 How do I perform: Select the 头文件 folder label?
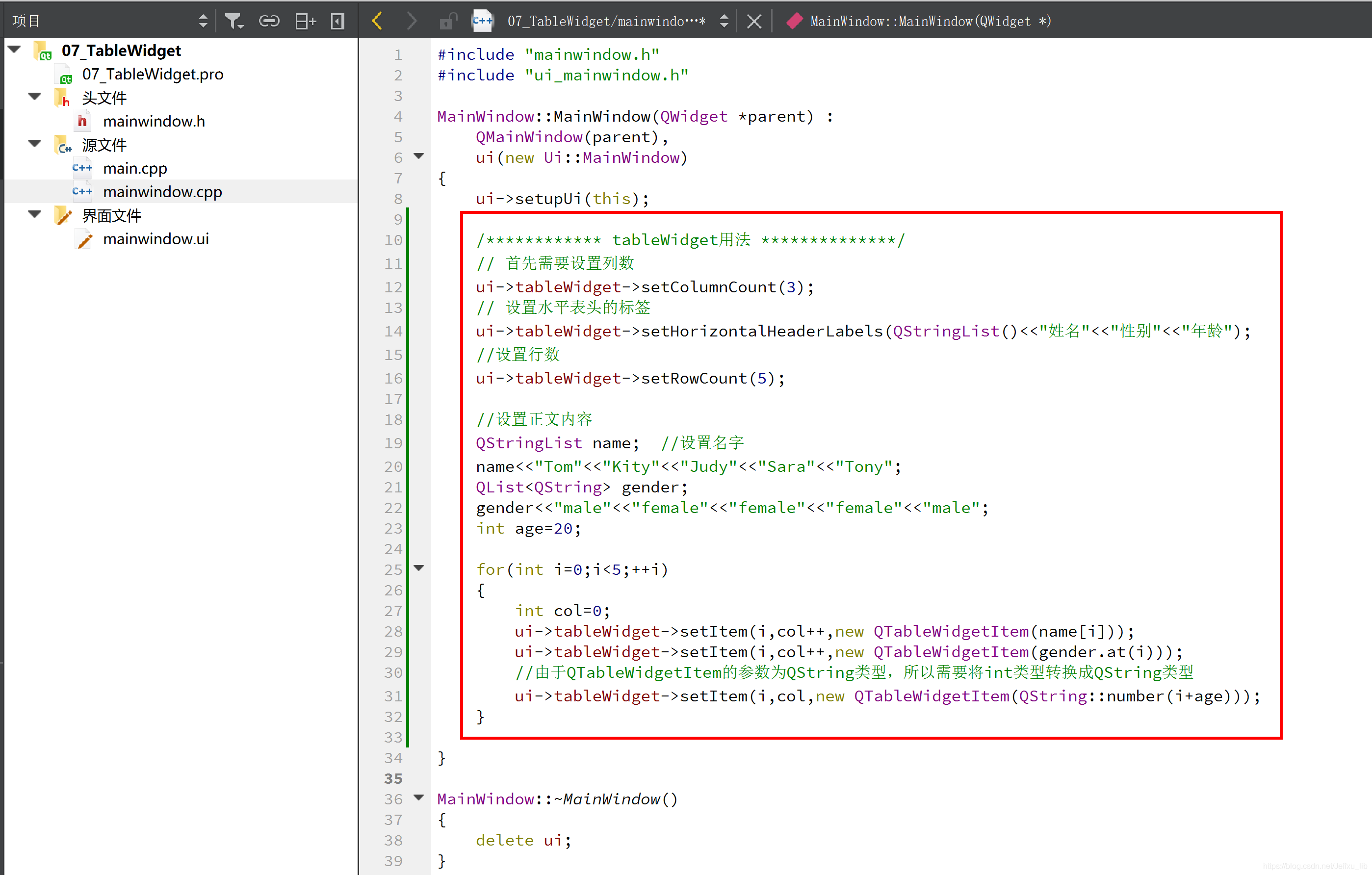(104, 98)
